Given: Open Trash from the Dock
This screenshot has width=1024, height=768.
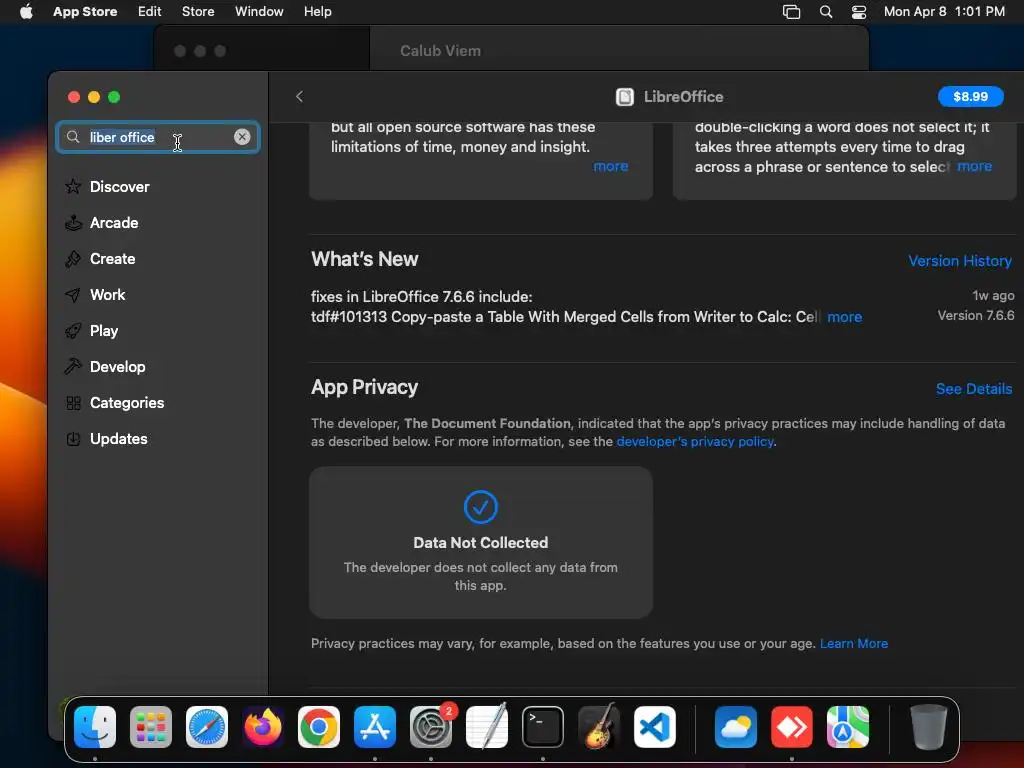Looking at the screenshot, I should [x=928, y=727].
